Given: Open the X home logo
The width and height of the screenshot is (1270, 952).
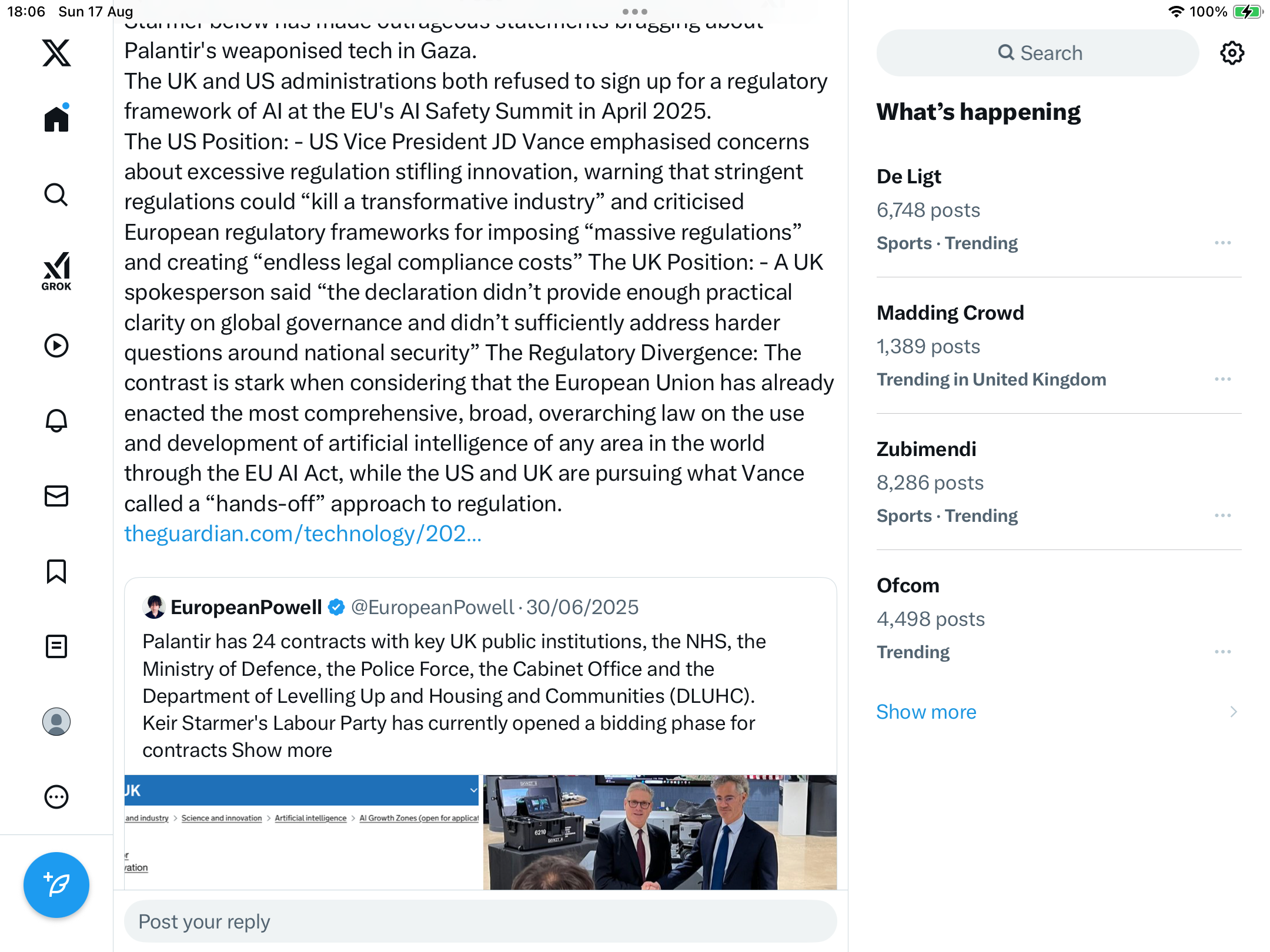Looking at the screenshot, I should point(56,53).
